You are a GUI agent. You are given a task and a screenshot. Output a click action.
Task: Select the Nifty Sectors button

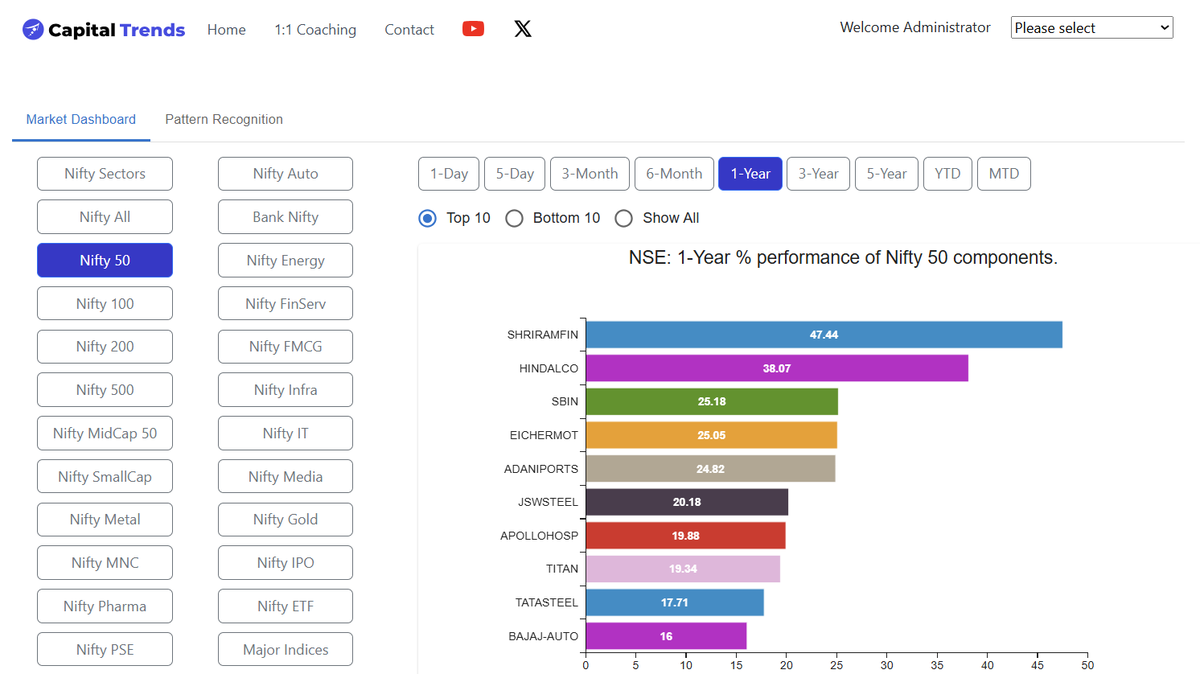[105, 174]
